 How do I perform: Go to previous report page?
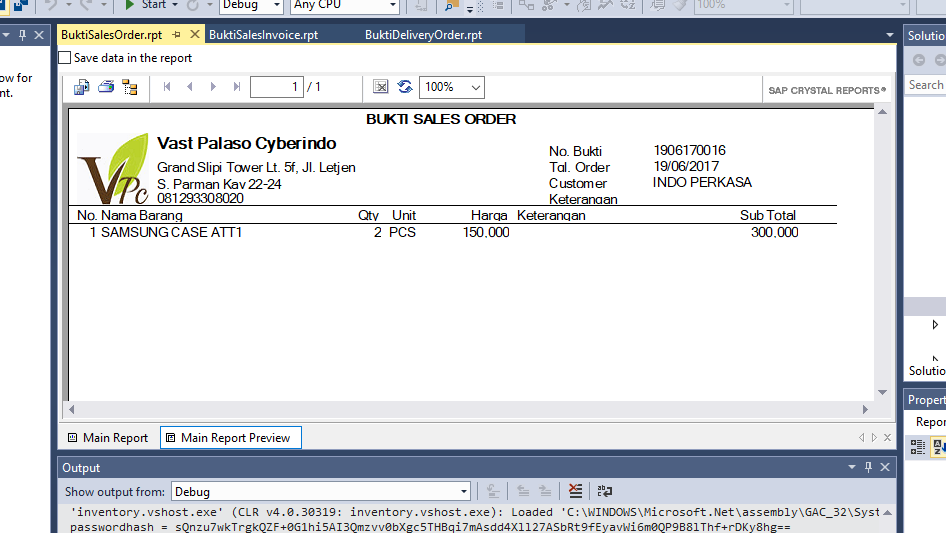coord(189,87)
